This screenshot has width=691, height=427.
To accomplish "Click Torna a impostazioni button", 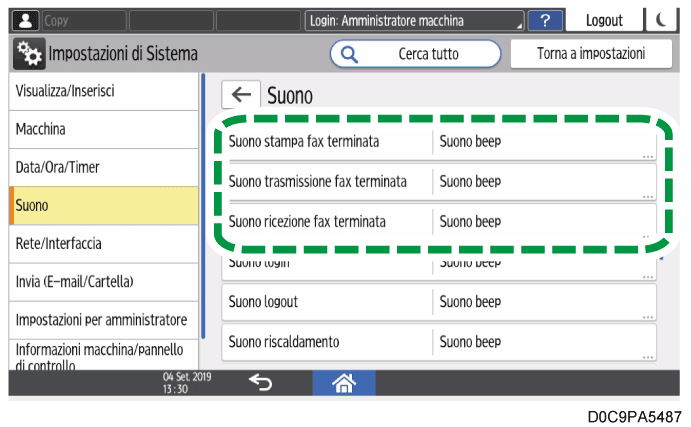I will (x=592, y=54).
